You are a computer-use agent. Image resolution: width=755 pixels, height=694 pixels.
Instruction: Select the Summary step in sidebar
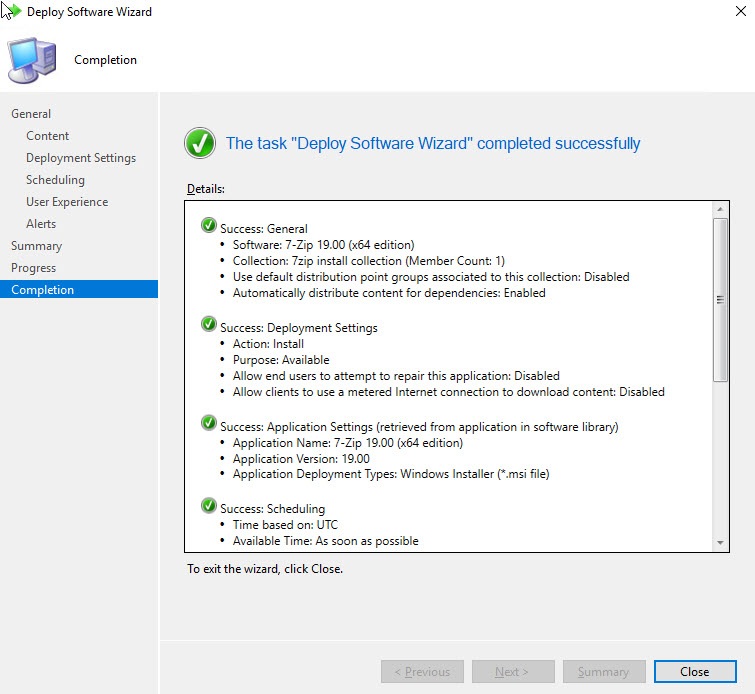click(36, 246)
